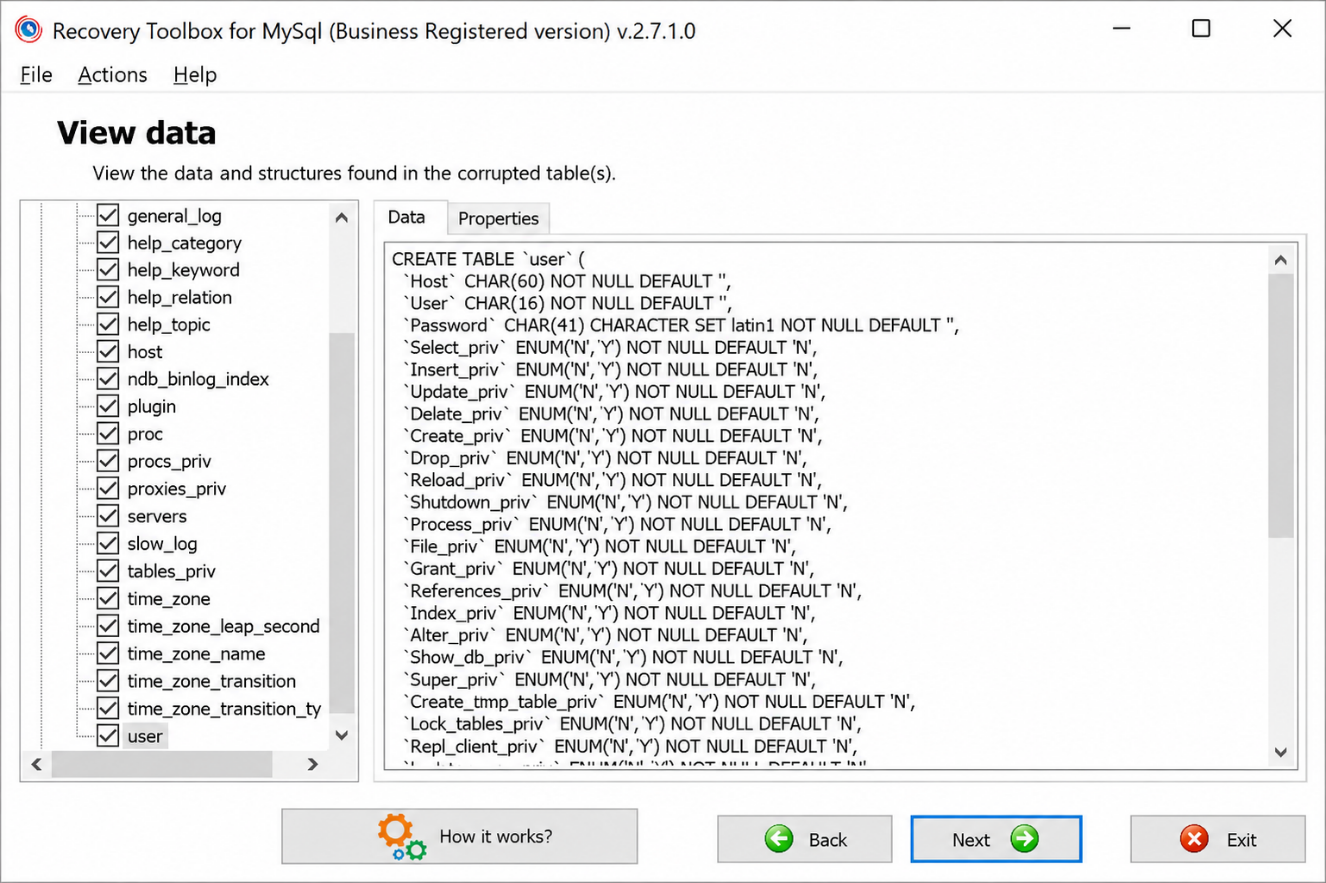The image size is (1326, 883).
Task: Toggle the proxies_priv checkbox
Action: (108, 489)
